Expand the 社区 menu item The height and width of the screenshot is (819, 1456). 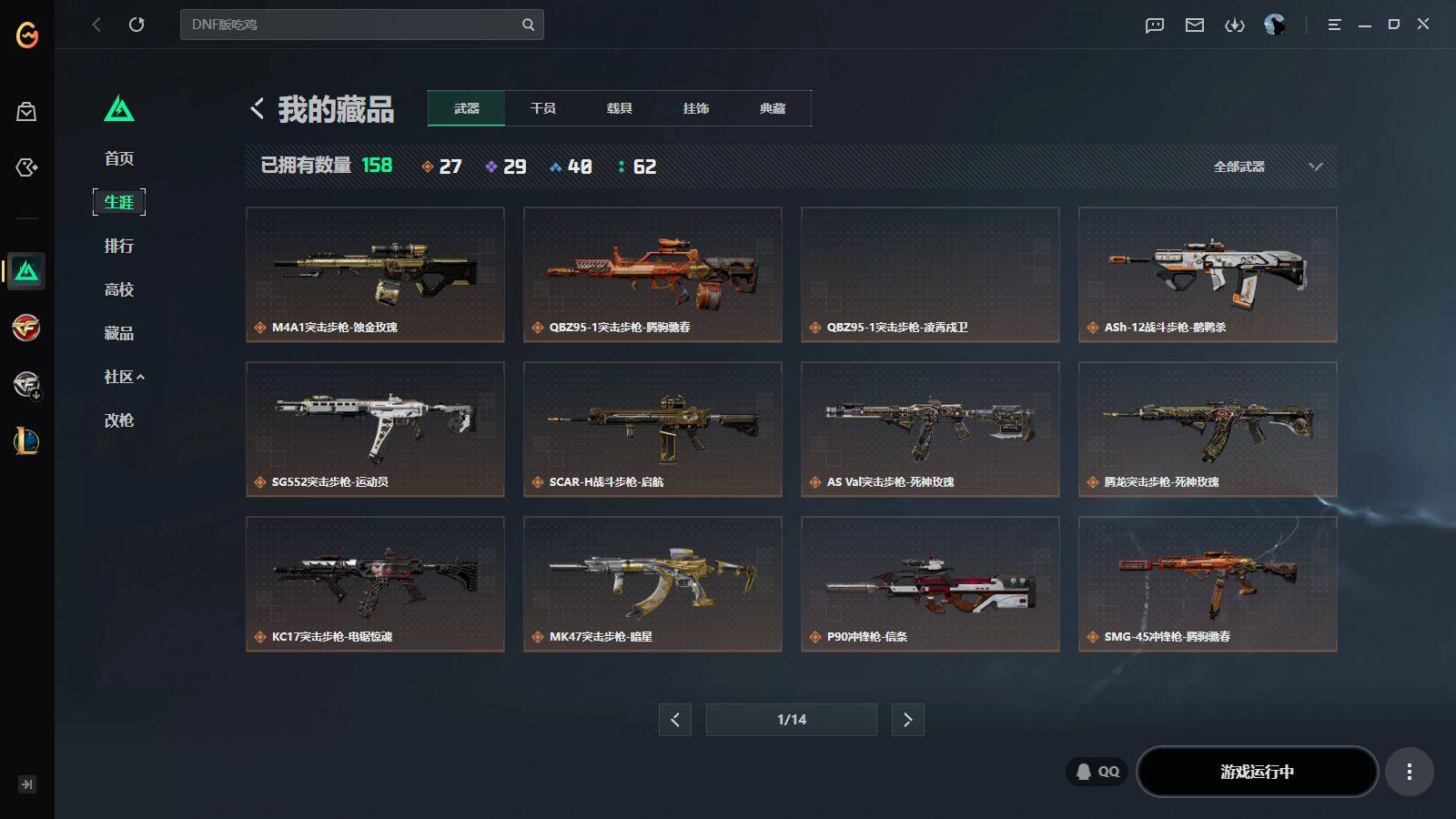tap(124, 377)
